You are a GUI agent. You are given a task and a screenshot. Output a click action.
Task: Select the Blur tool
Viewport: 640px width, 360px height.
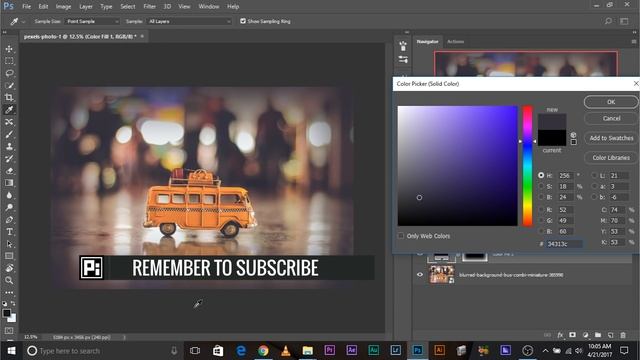9,195
